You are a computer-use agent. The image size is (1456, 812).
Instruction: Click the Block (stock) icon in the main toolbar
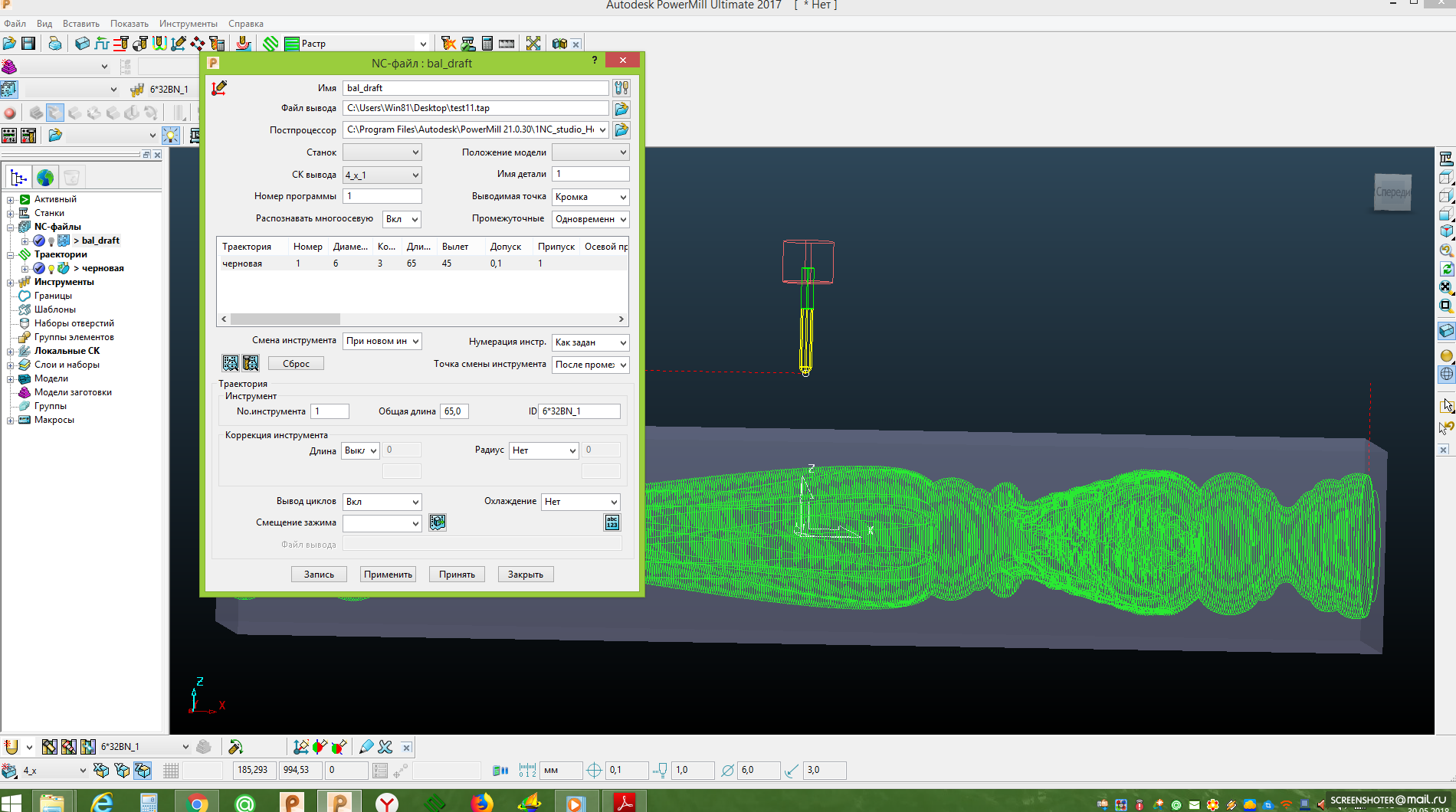click(x=82, y=44)
